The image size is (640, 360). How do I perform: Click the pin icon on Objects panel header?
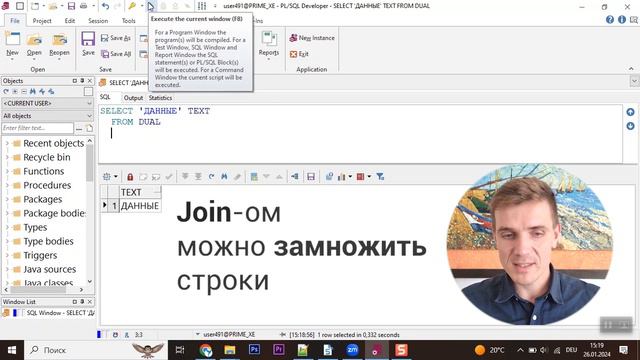tap(82, 81)
